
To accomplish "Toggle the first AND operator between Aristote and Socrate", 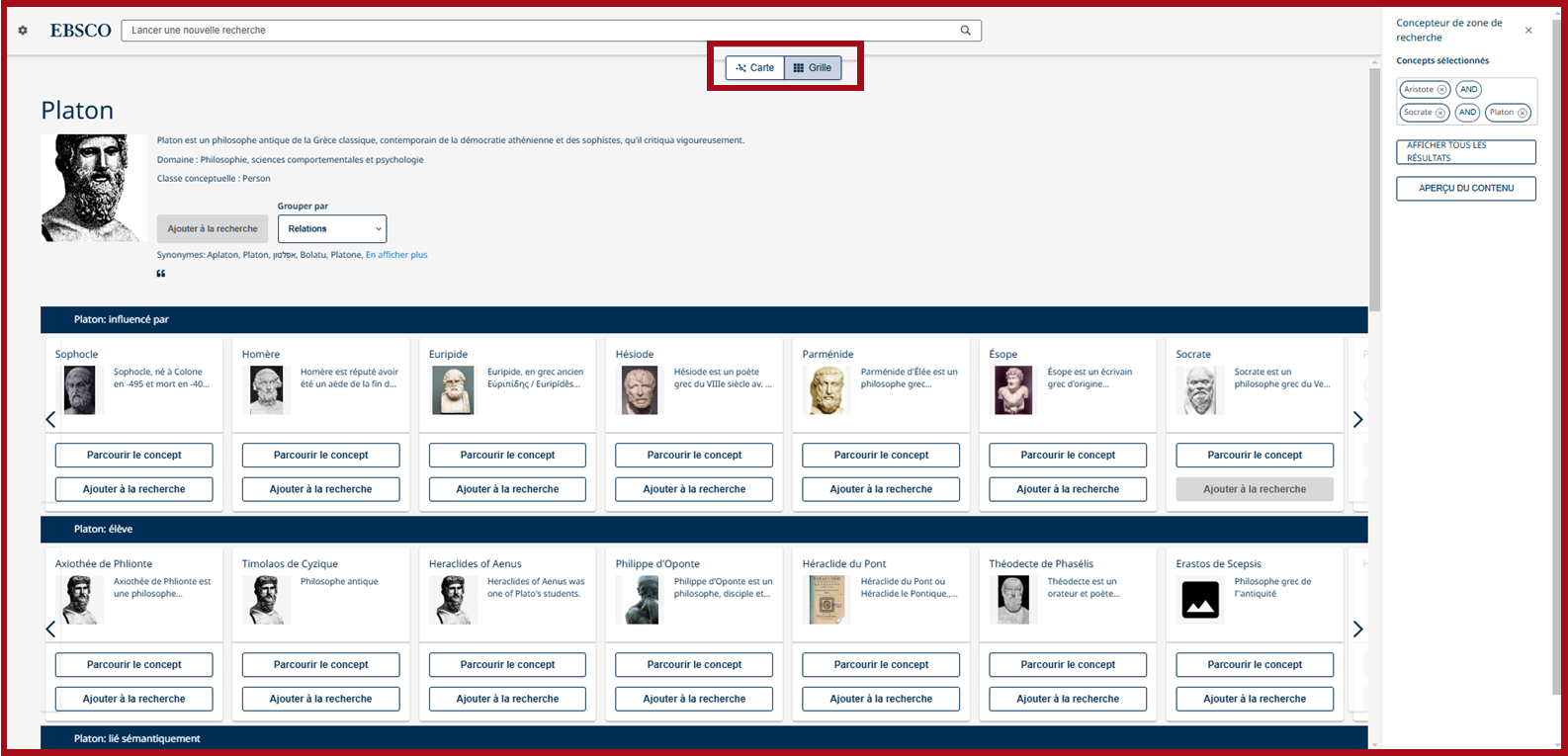I will coord(1468,90).
